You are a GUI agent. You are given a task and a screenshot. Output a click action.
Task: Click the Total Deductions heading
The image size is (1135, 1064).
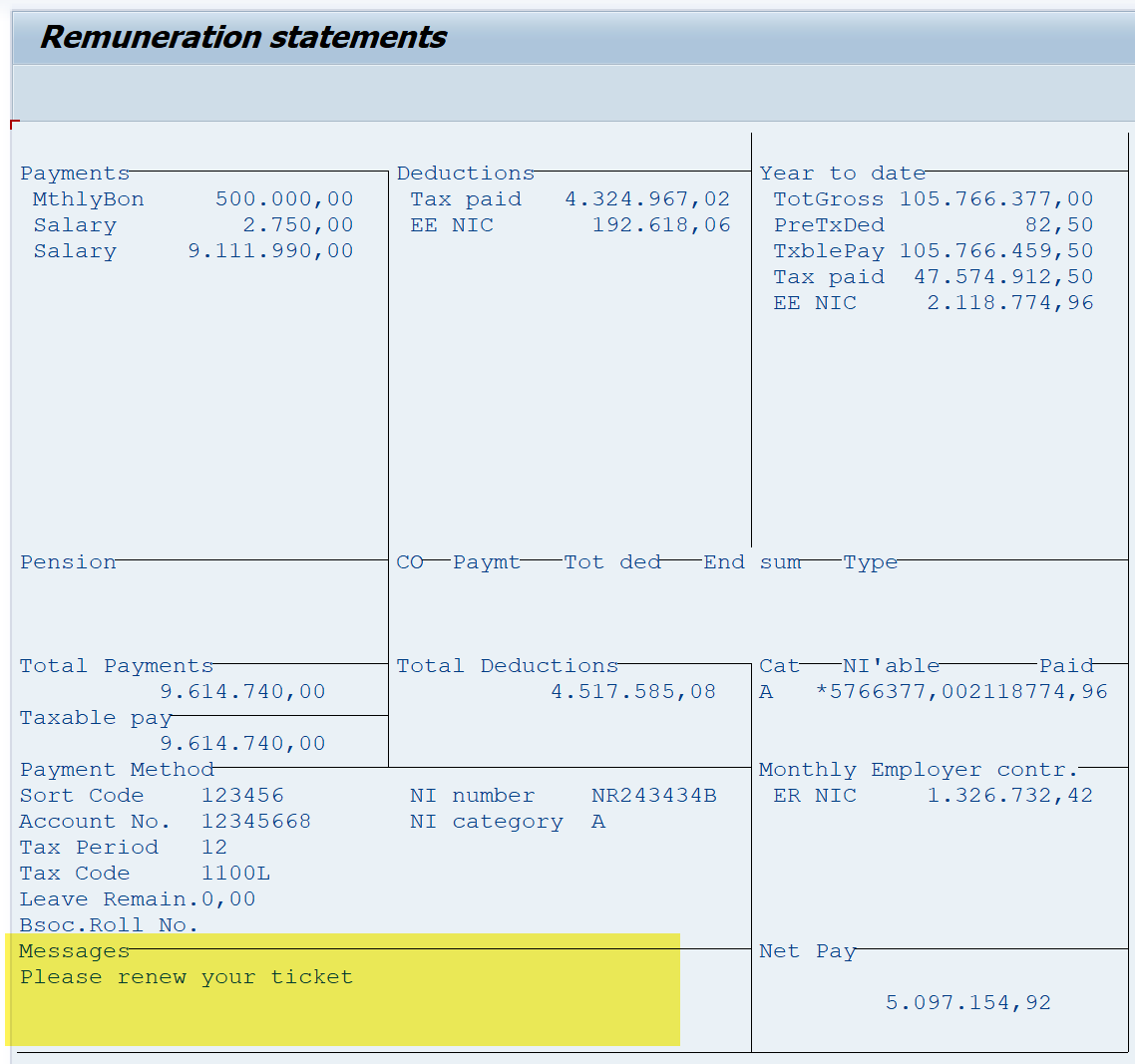(x=507, y=666)
